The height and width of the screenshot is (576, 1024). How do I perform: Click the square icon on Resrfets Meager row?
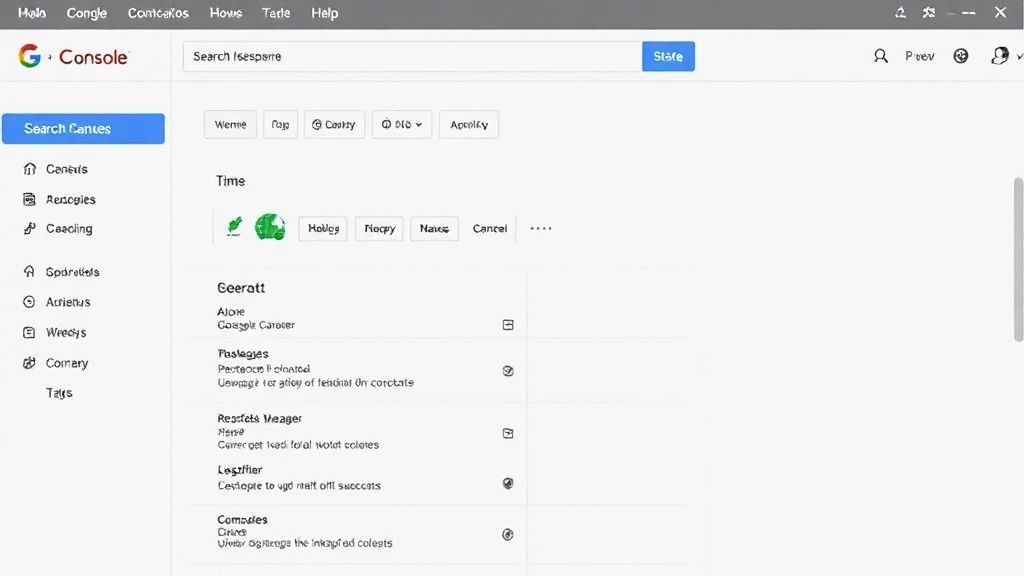[x=508, y=433]
